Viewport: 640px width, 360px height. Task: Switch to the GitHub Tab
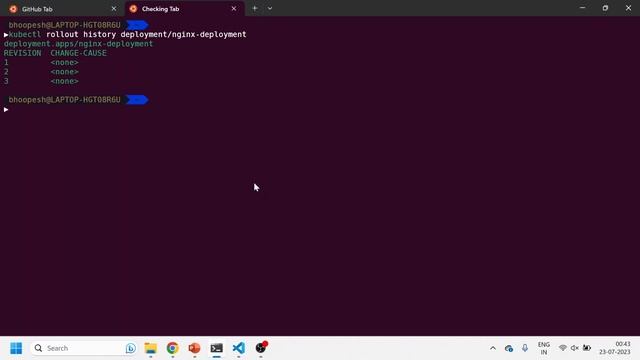point(62,9)
